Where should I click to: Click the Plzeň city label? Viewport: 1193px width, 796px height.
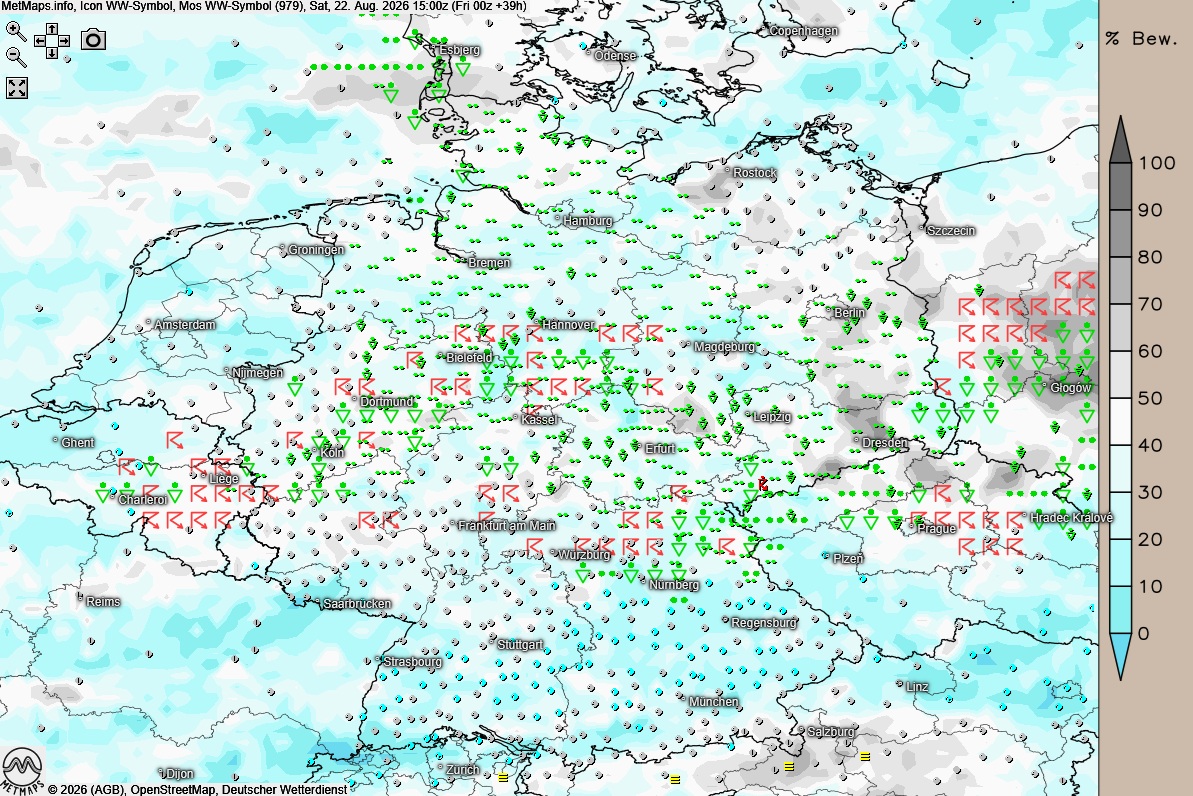[848, 559]
